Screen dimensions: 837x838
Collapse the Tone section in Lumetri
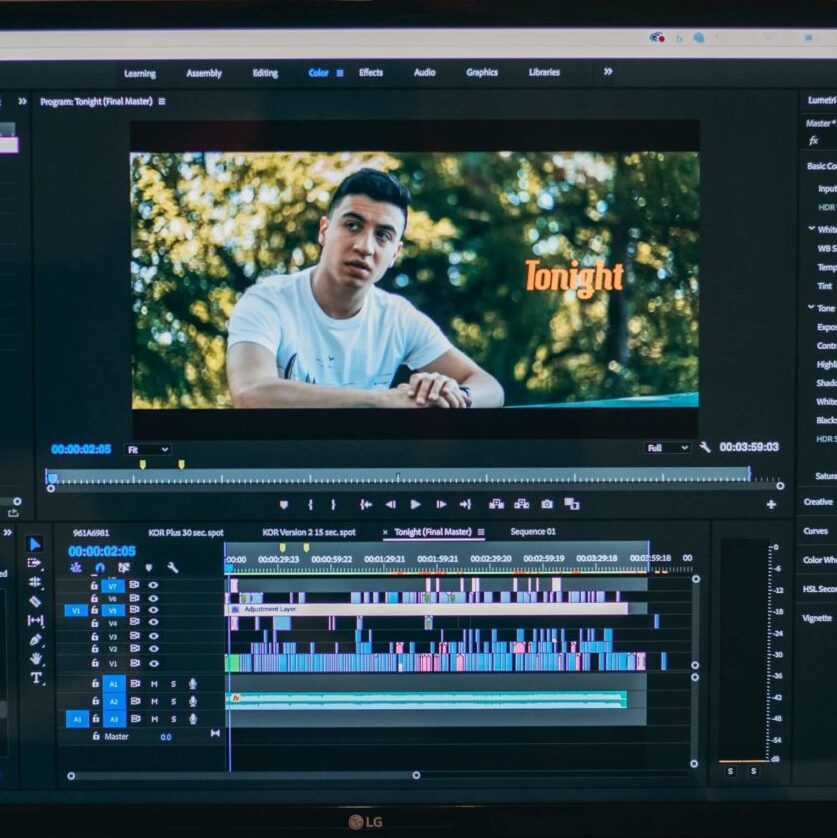tap(811, 308)
